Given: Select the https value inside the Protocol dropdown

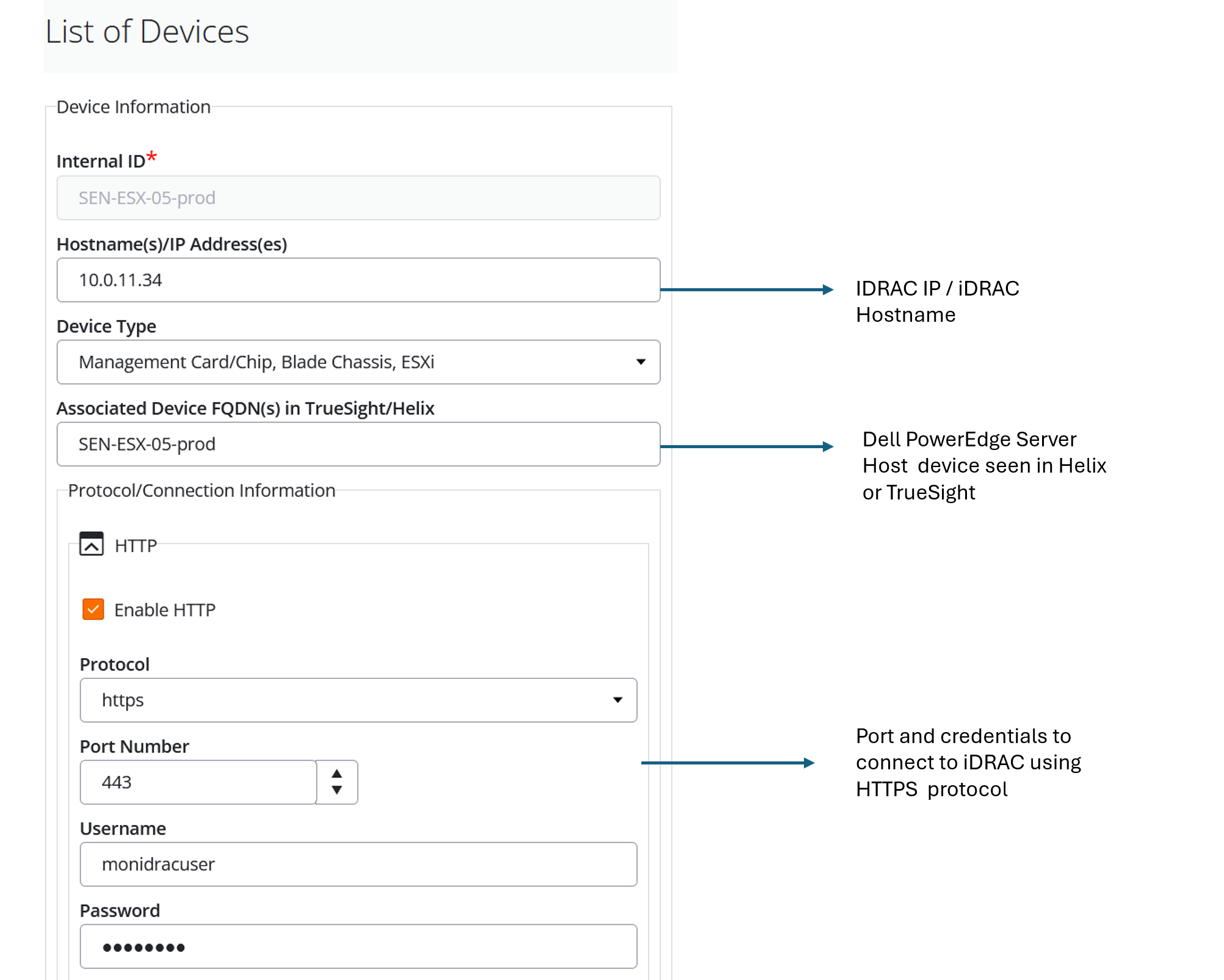Looking at the screenshot, I should pyautogui.click(x=123, y=700).
